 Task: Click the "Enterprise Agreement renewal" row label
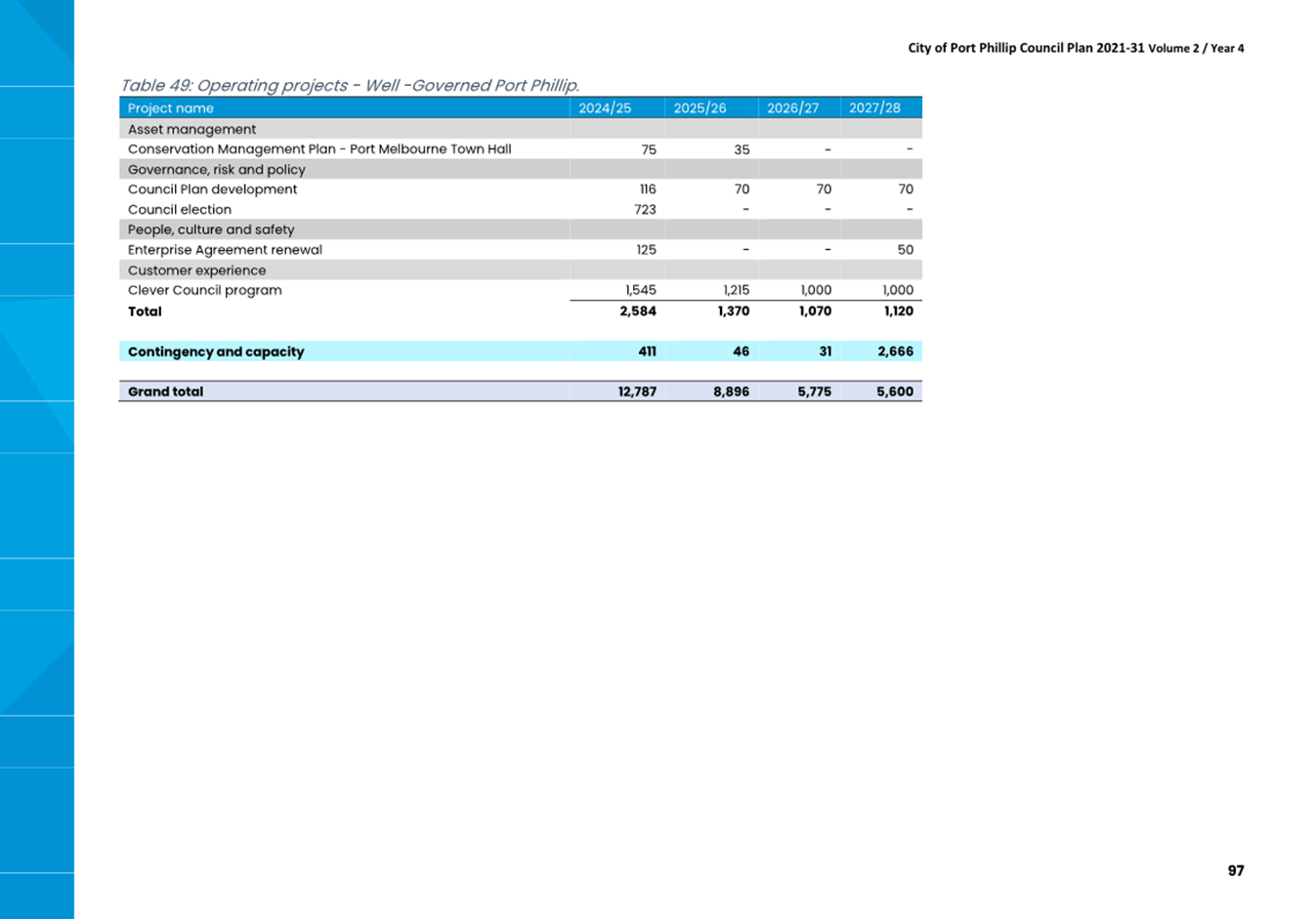click(x=225, y=250)
